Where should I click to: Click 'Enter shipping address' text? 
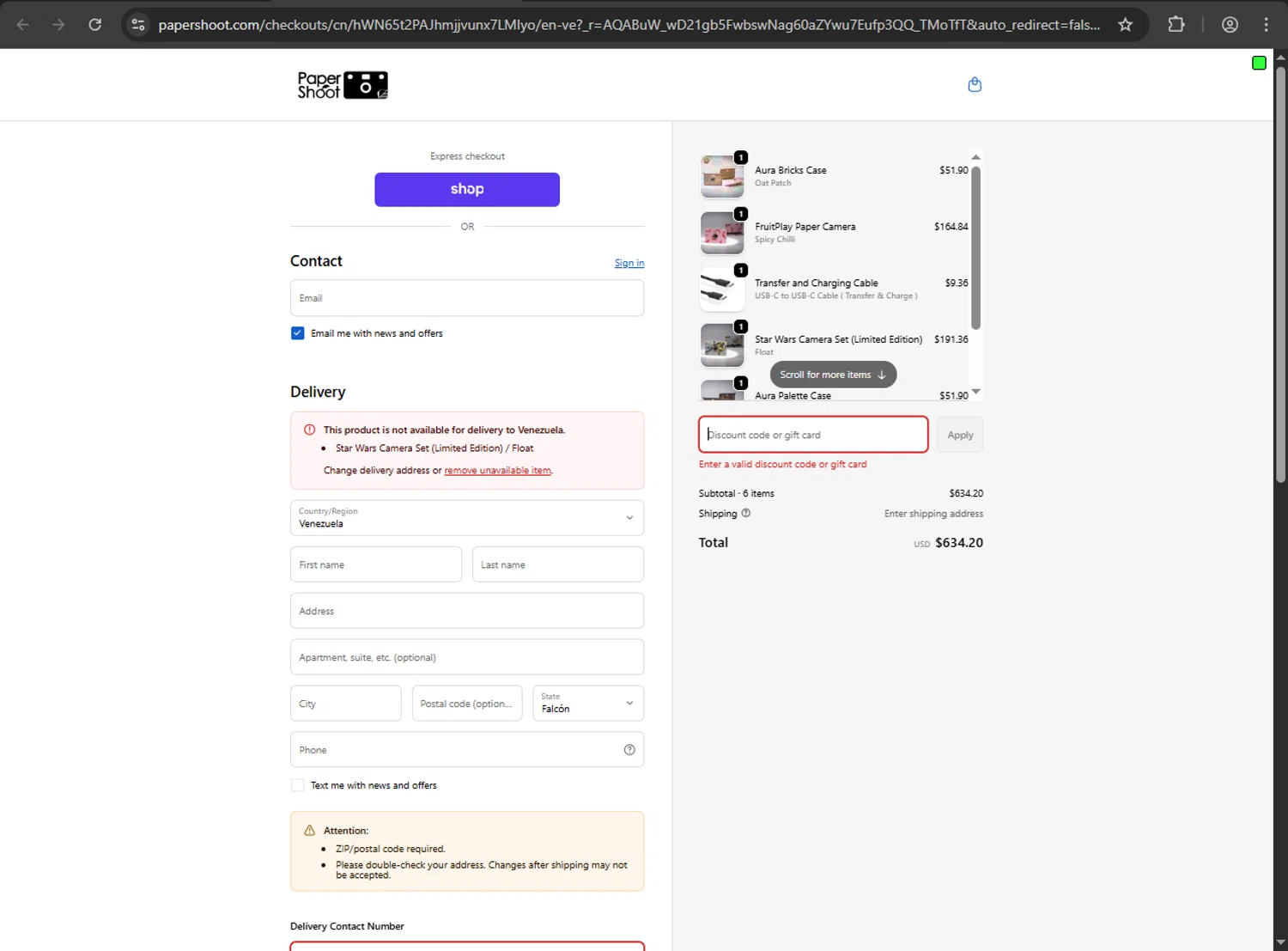tap(933, 514)
